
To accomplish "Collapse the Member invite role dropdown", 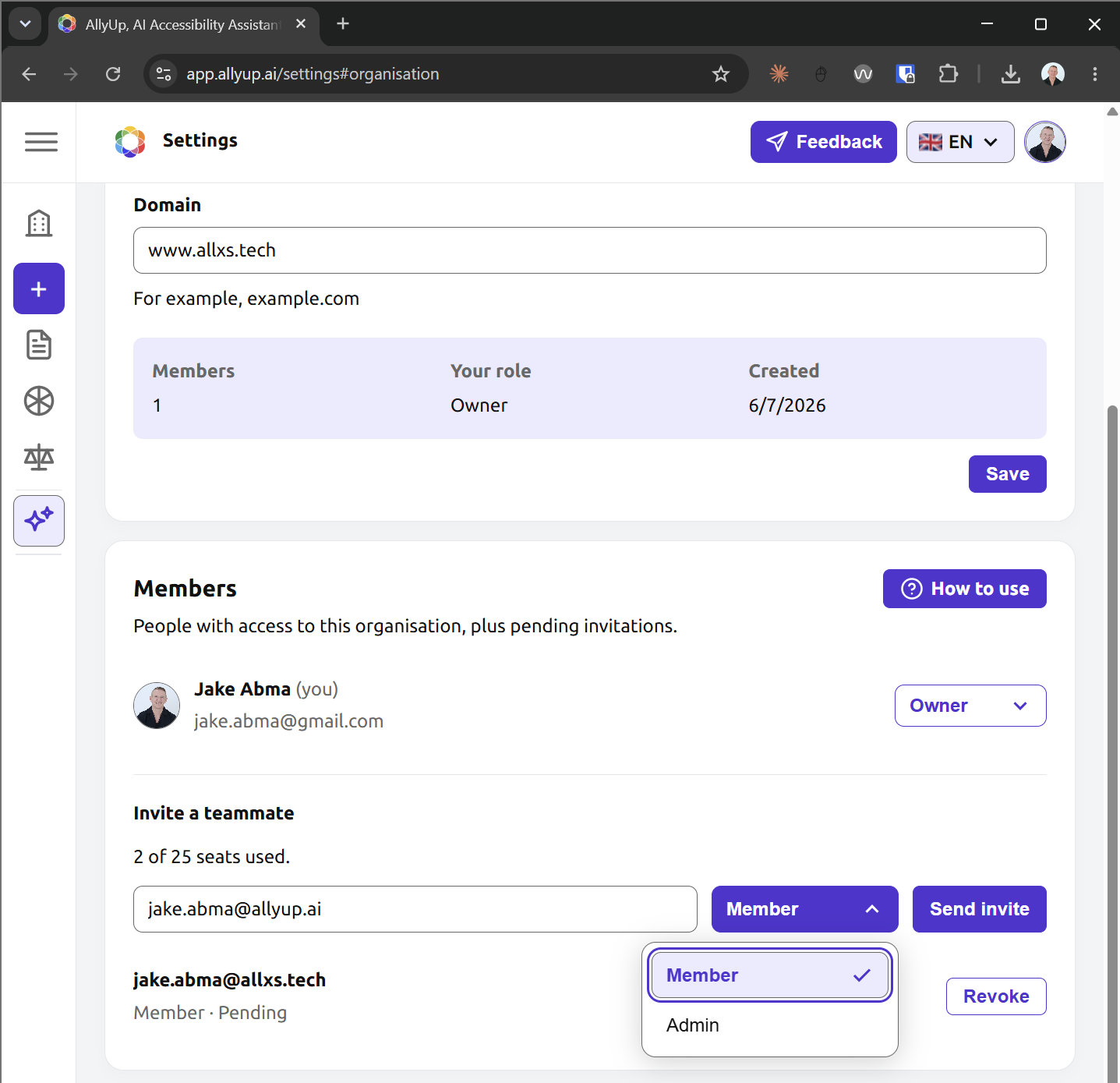I will [x=804, y=909].
